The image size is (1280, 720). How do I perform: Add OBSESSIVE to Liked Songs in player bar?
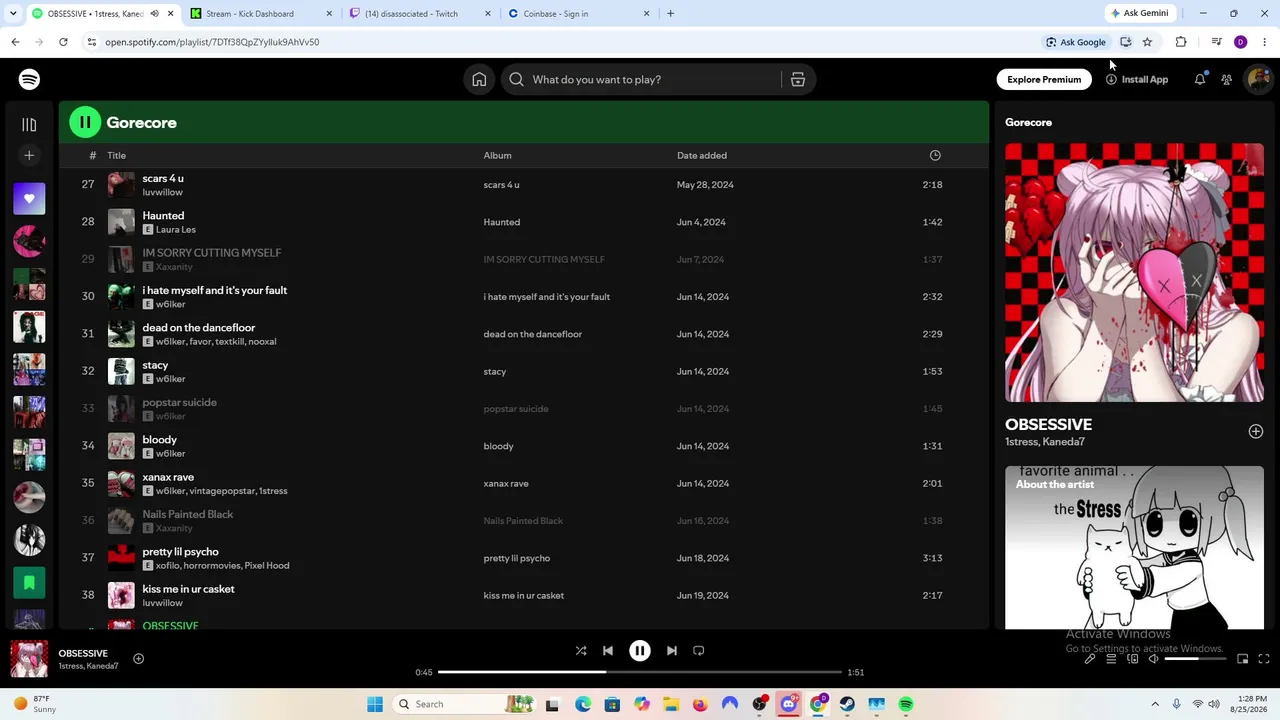[139, 658]
